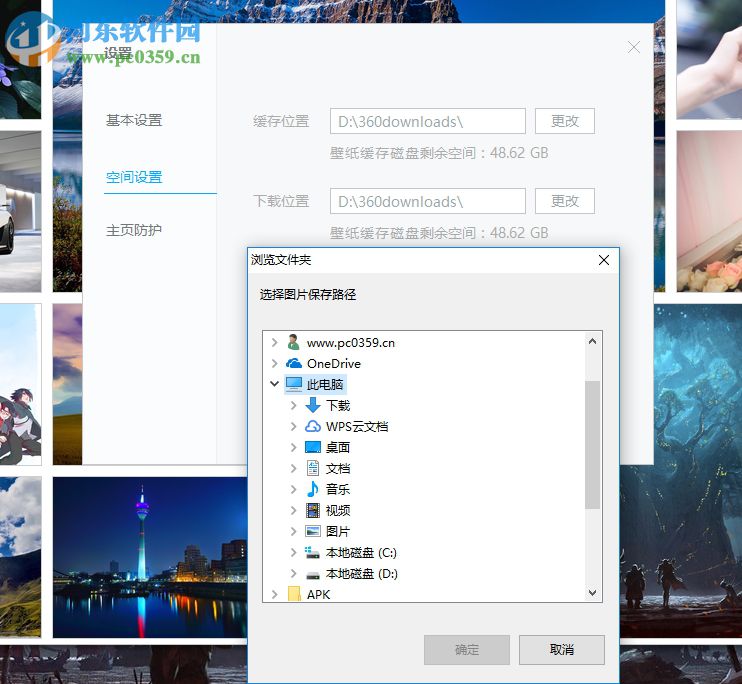Click the OneDrive cloud icon
Screen dimensions: 742x684
(294, 363)
